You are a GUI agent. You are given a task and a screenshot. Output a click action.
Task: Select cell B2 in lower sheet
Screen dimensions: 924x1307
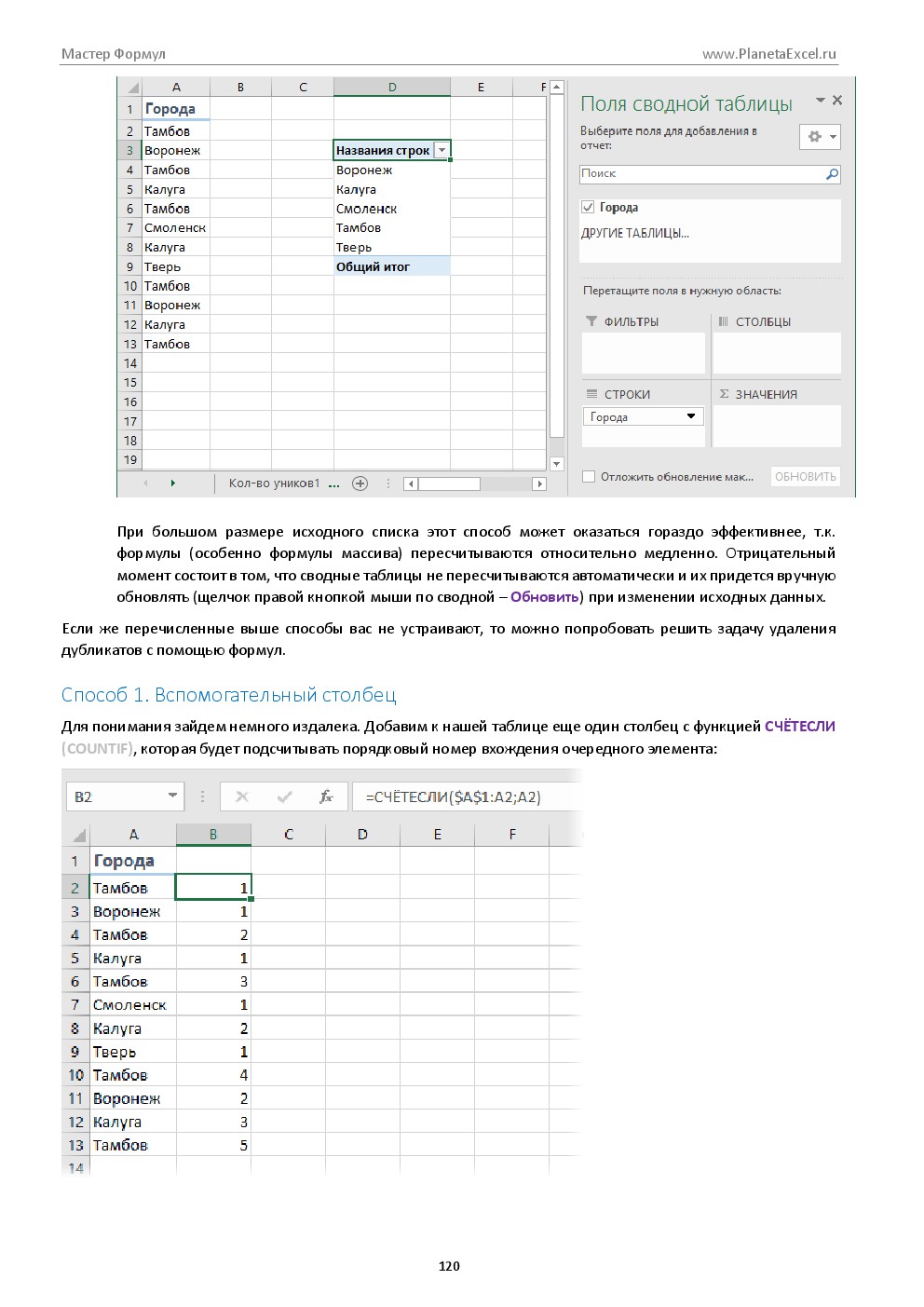pos(213,888)
